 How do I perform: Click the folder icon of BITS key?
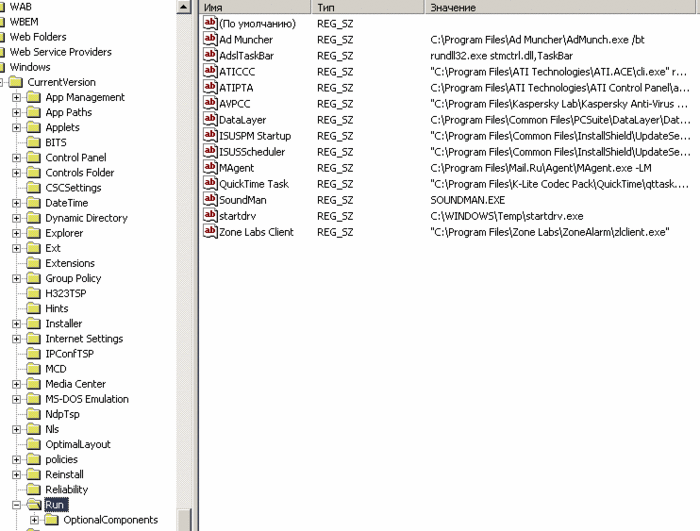pos(33,142)
